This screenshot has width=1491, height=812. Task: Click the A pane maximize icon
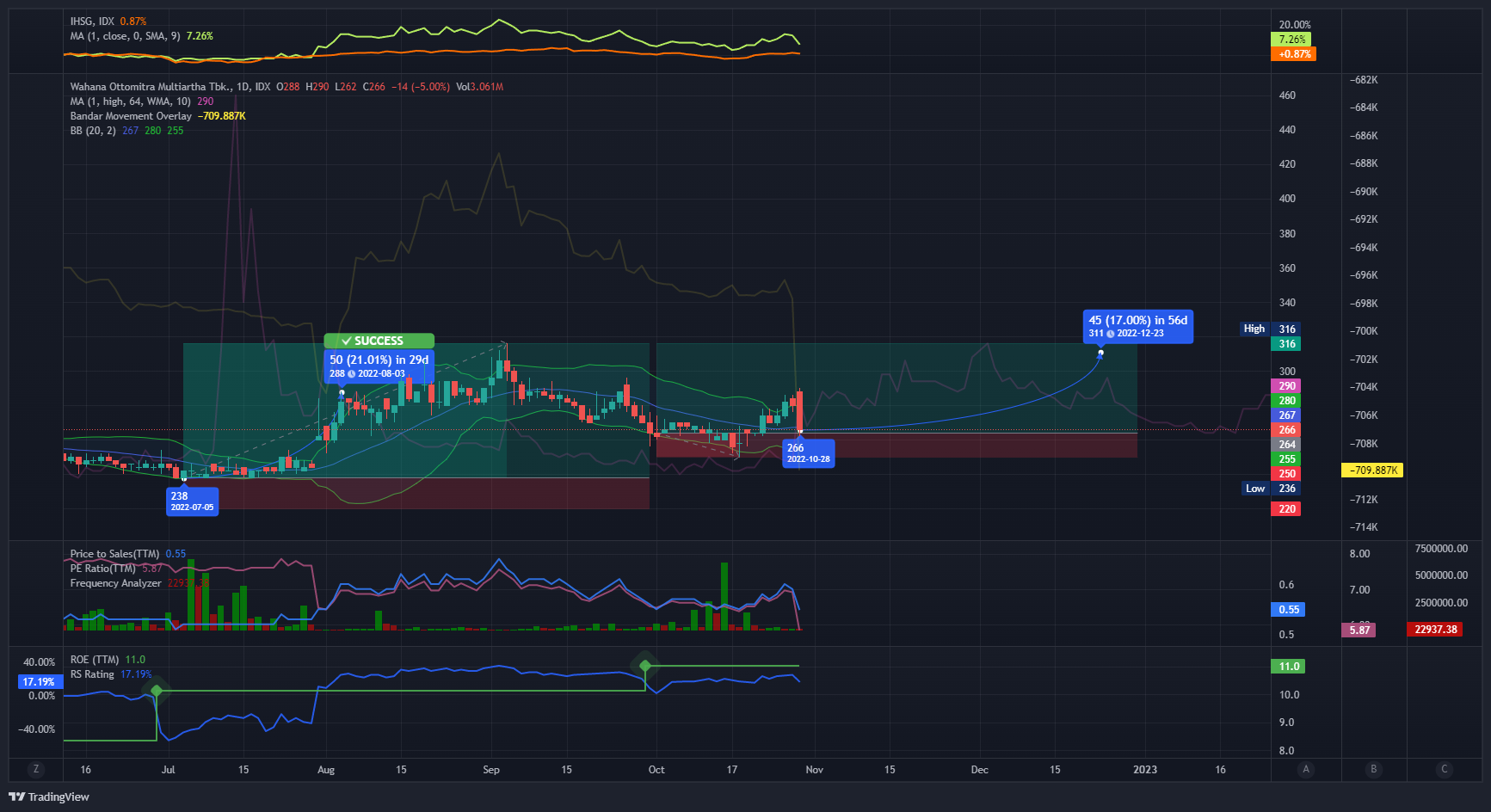point(1305,769)
